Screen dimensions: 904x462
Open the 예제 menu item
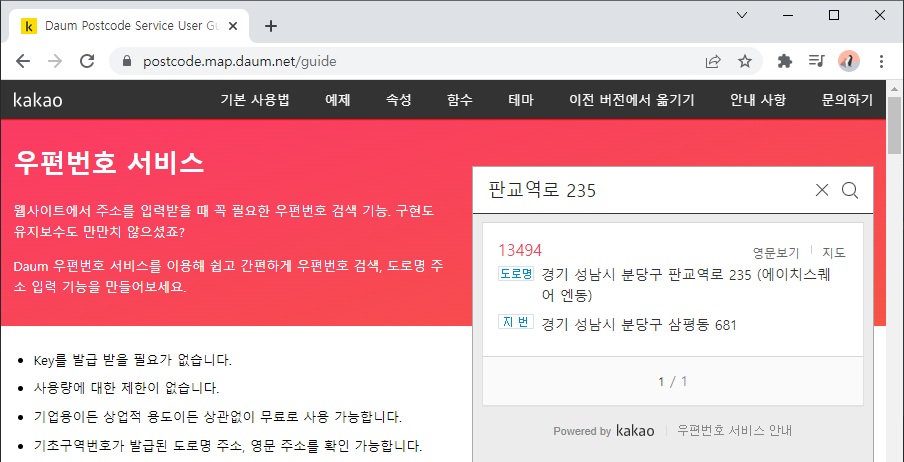[x=338, y=100]
